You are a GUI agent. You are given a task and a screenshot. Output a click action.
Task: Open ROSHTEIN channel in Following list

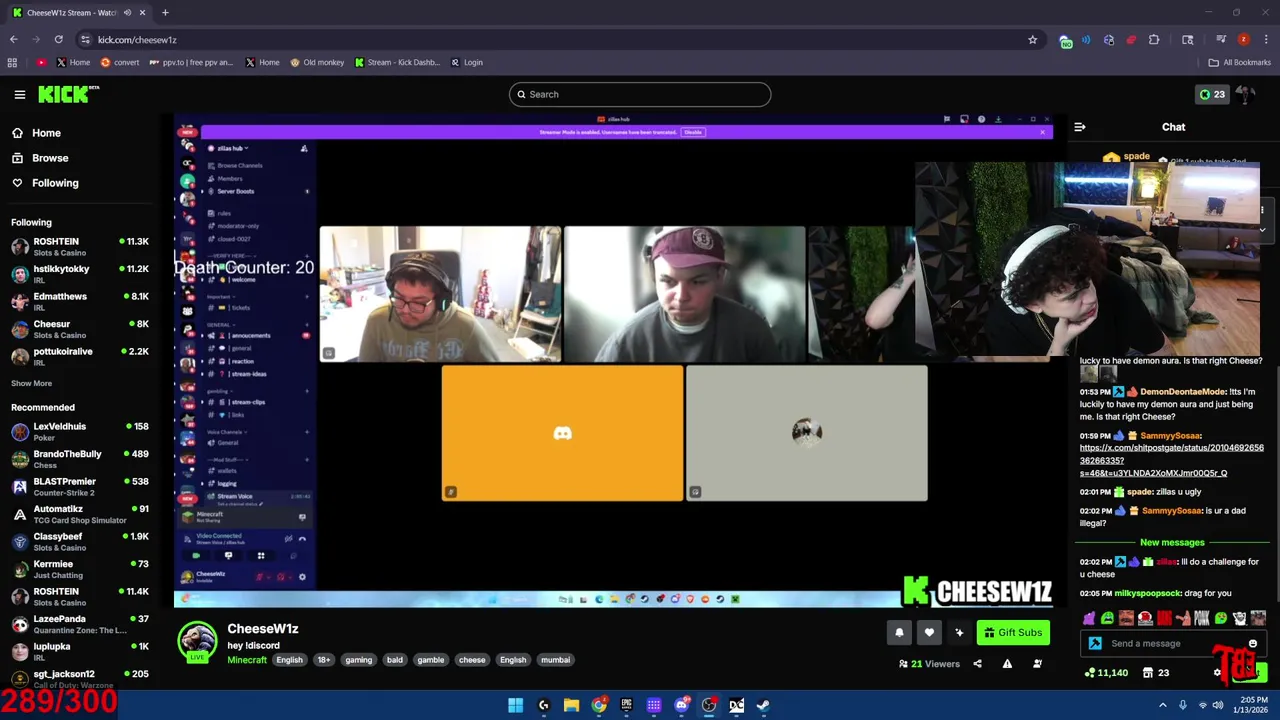(80, 246)
